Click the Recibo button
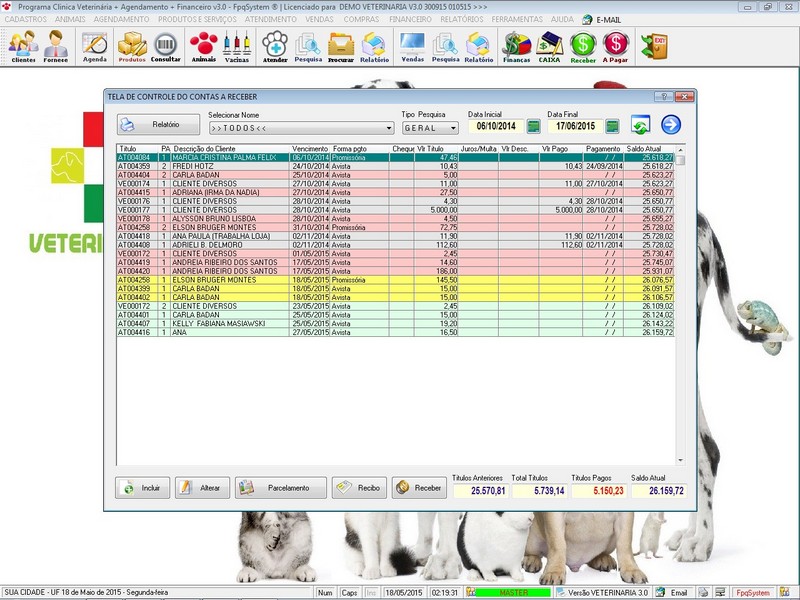This screenshot has height=600, width=800. 359,488
